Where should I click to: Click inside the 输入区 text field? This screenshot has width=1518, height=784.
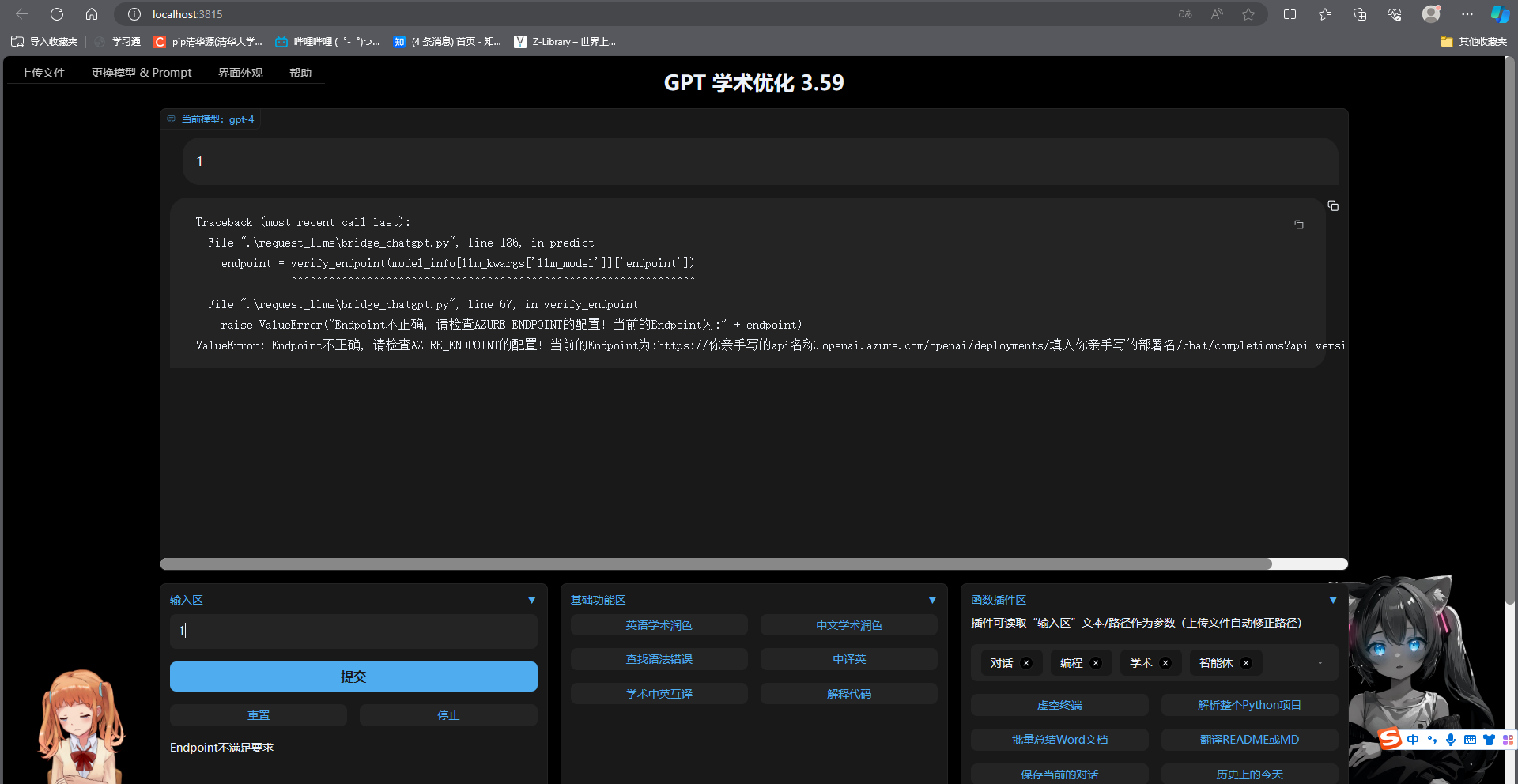353,631
